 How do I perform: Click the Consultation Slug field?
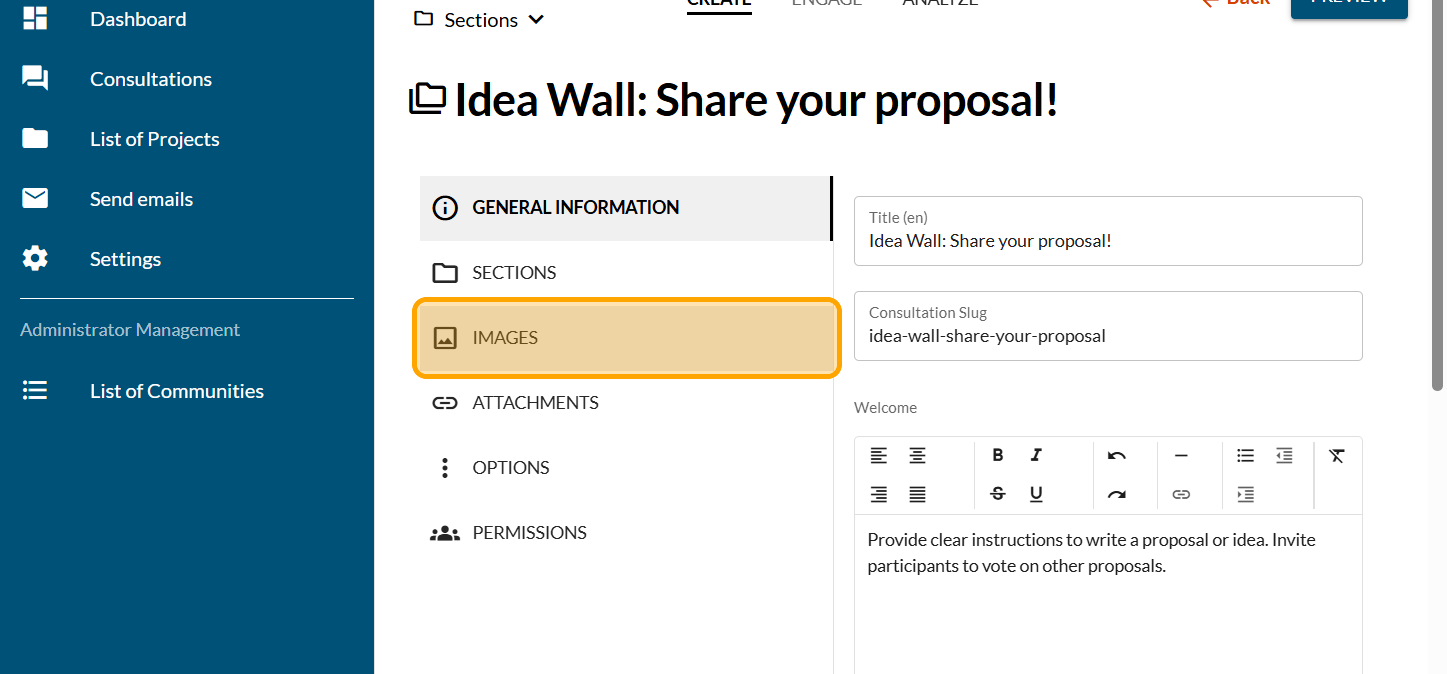(x=1107, y=336)
